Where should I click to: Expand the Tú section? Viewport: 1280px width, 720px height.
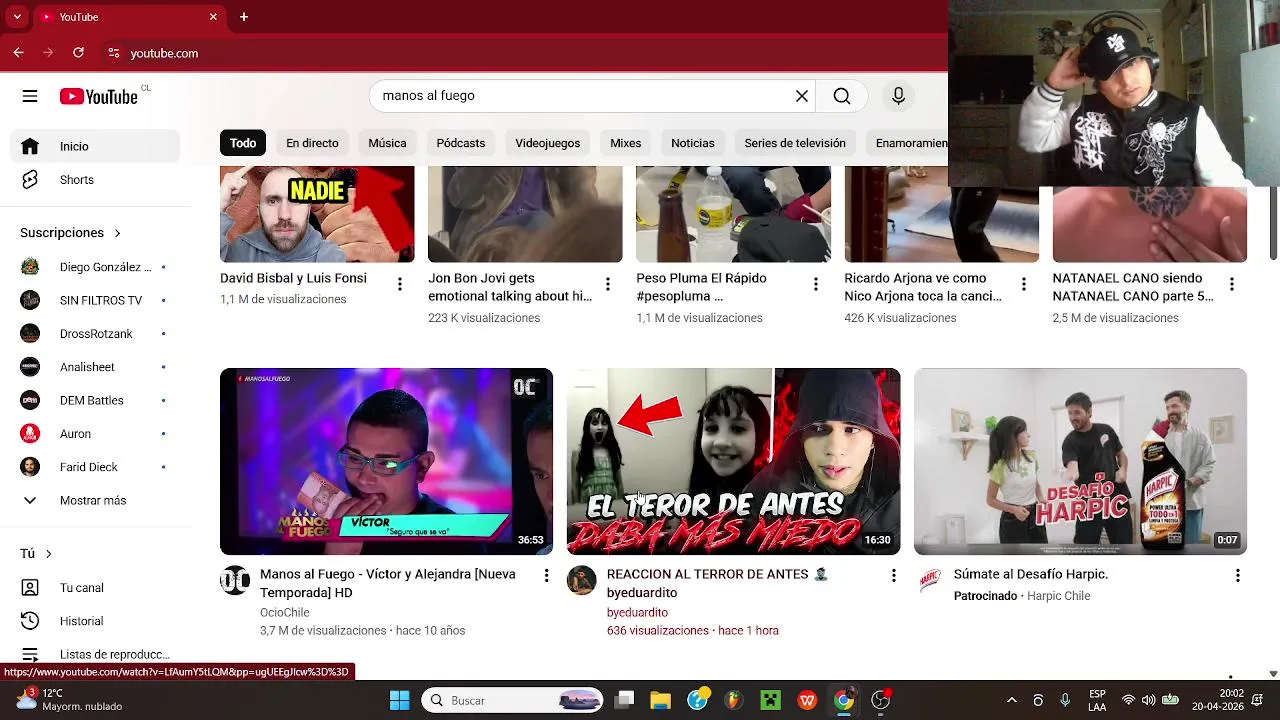click(36, 554)
